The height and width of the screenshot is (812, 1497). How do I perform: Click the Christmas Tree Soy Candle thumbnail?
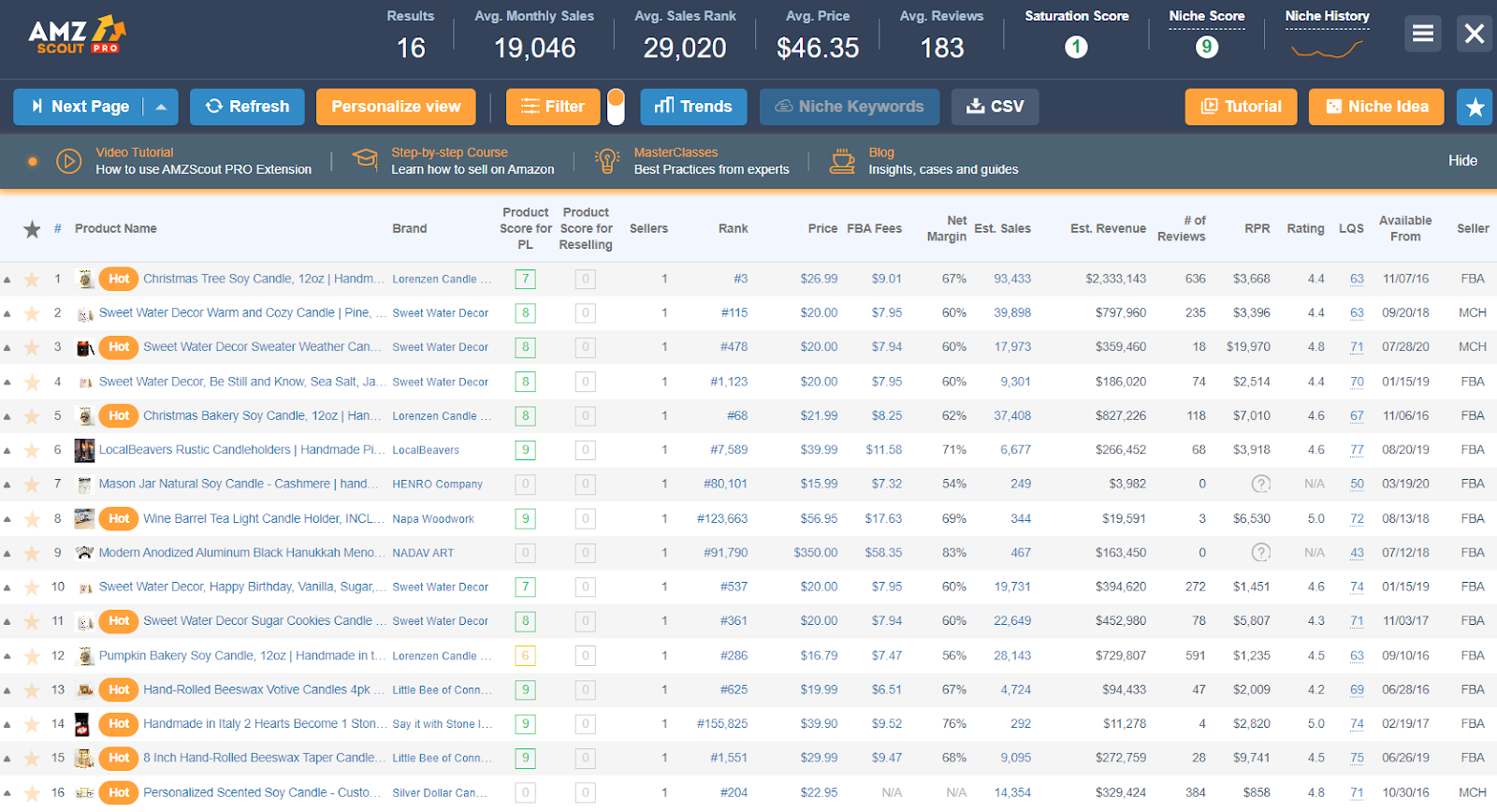point(85,279)
